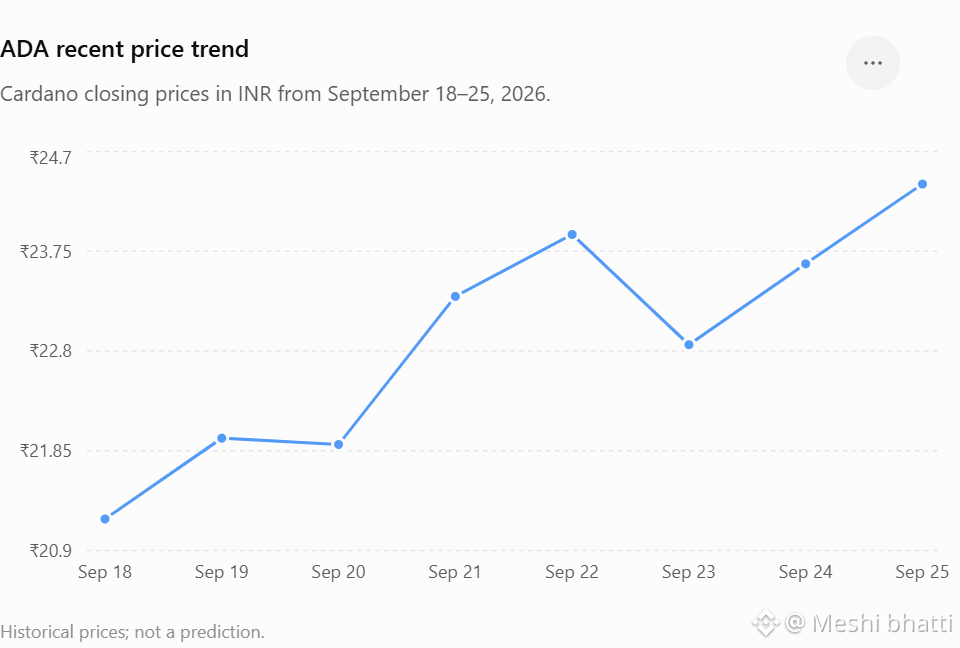Viewport: 960px width, 648px height.
Task: Click the Sep 18 data point
Action: pyautogui.click(x=105, y=519)
